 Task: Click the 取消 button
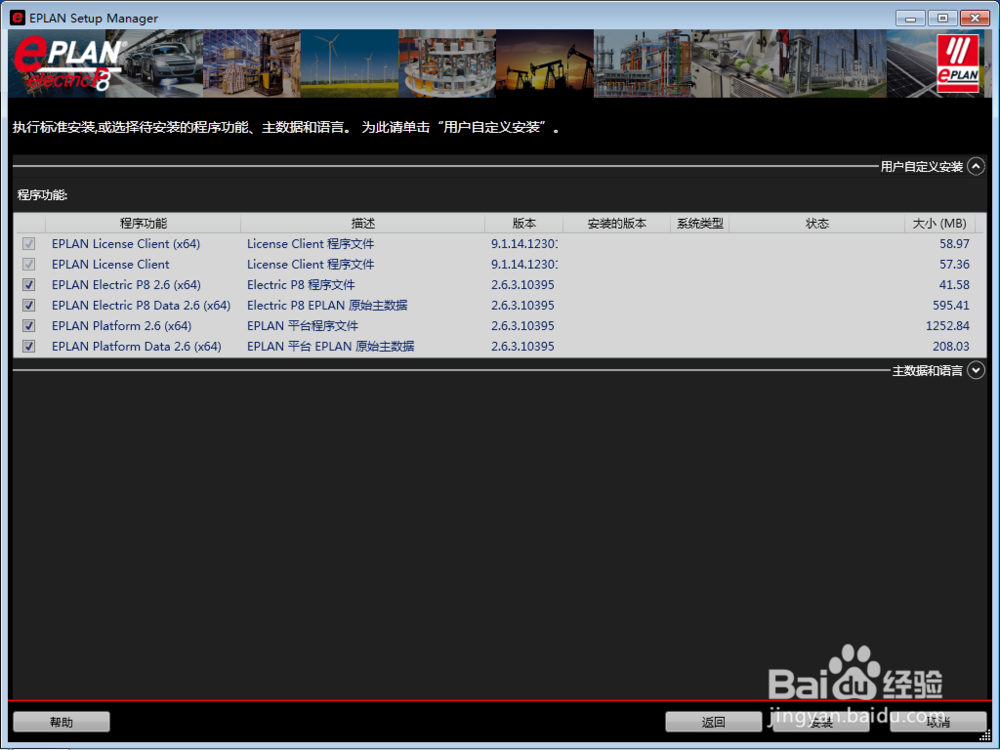938,722
